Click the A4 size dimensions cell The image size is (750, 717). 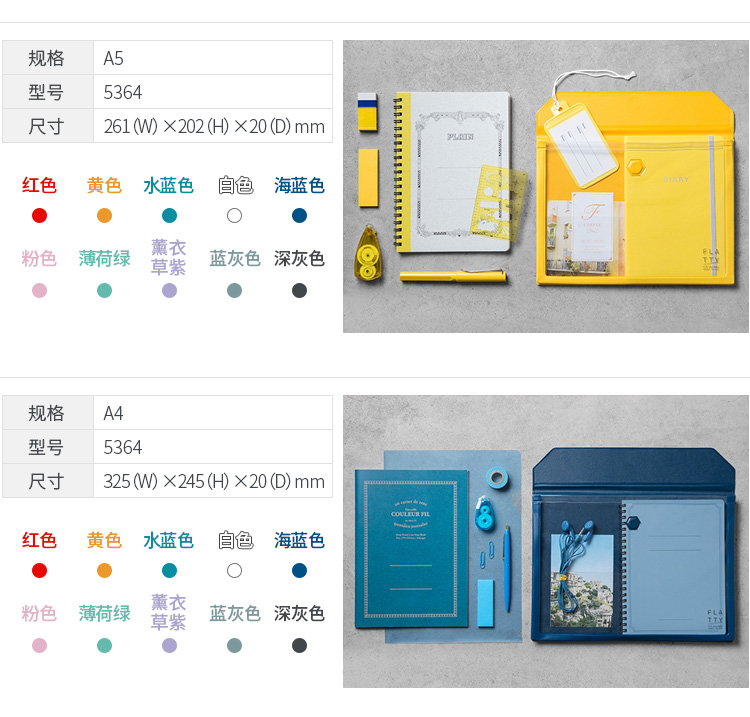click(x=213, y=481)
